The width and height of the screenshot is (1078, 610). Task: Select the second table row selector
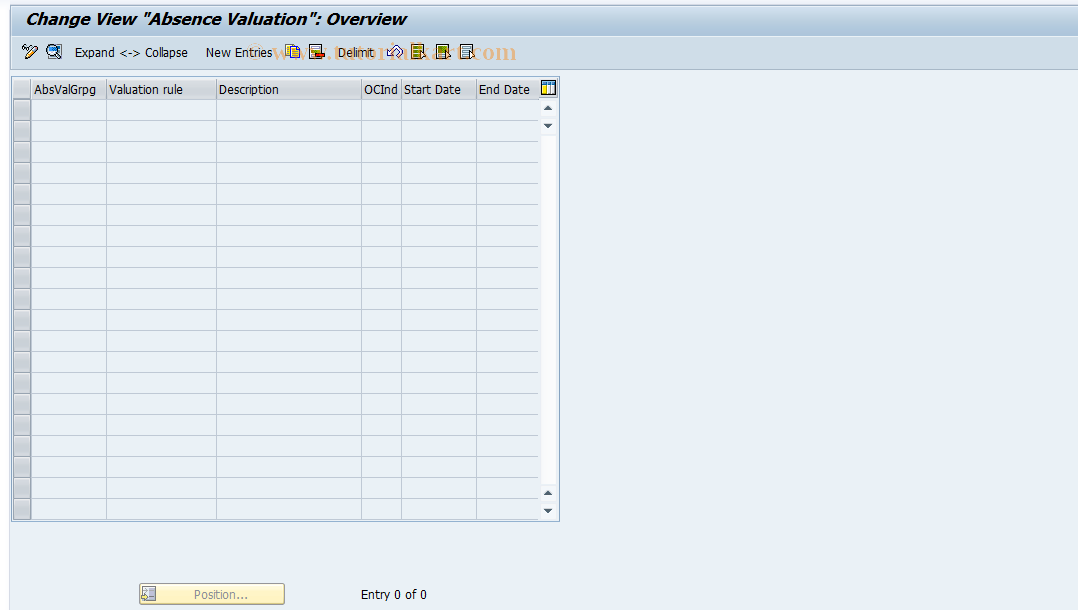22,131
